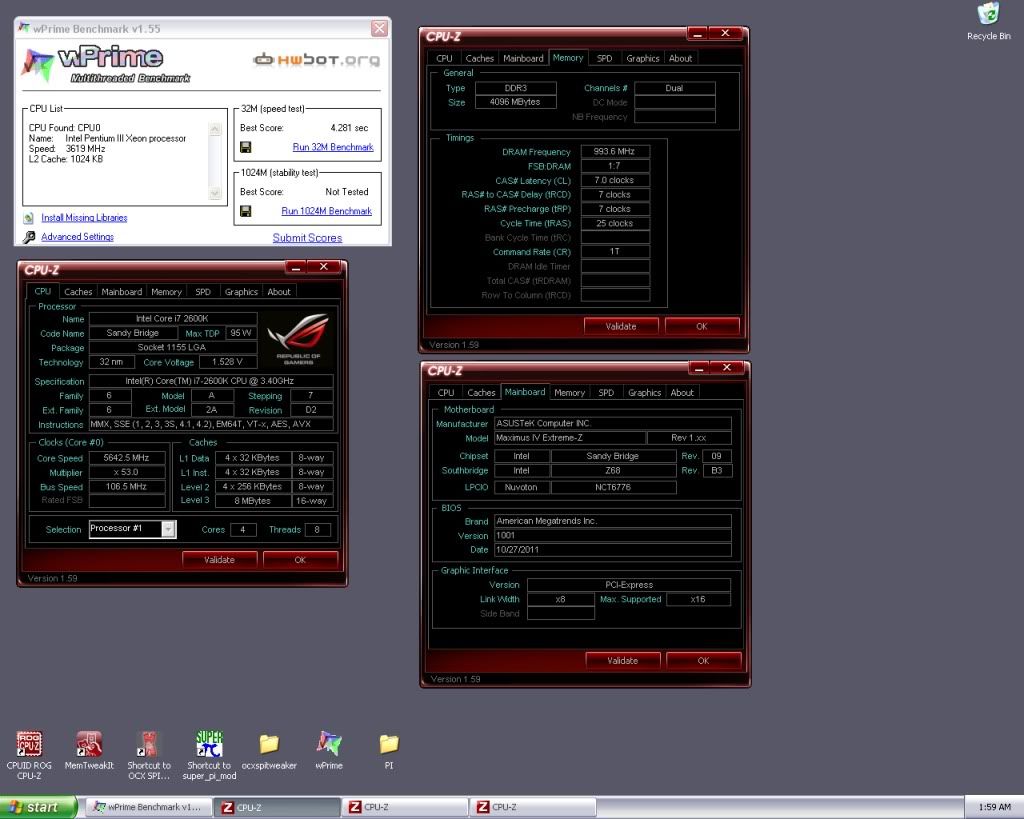Expand the Processor #1 selection dropdown
This screenshot has height=819, width=1024.
coord(168,529)
